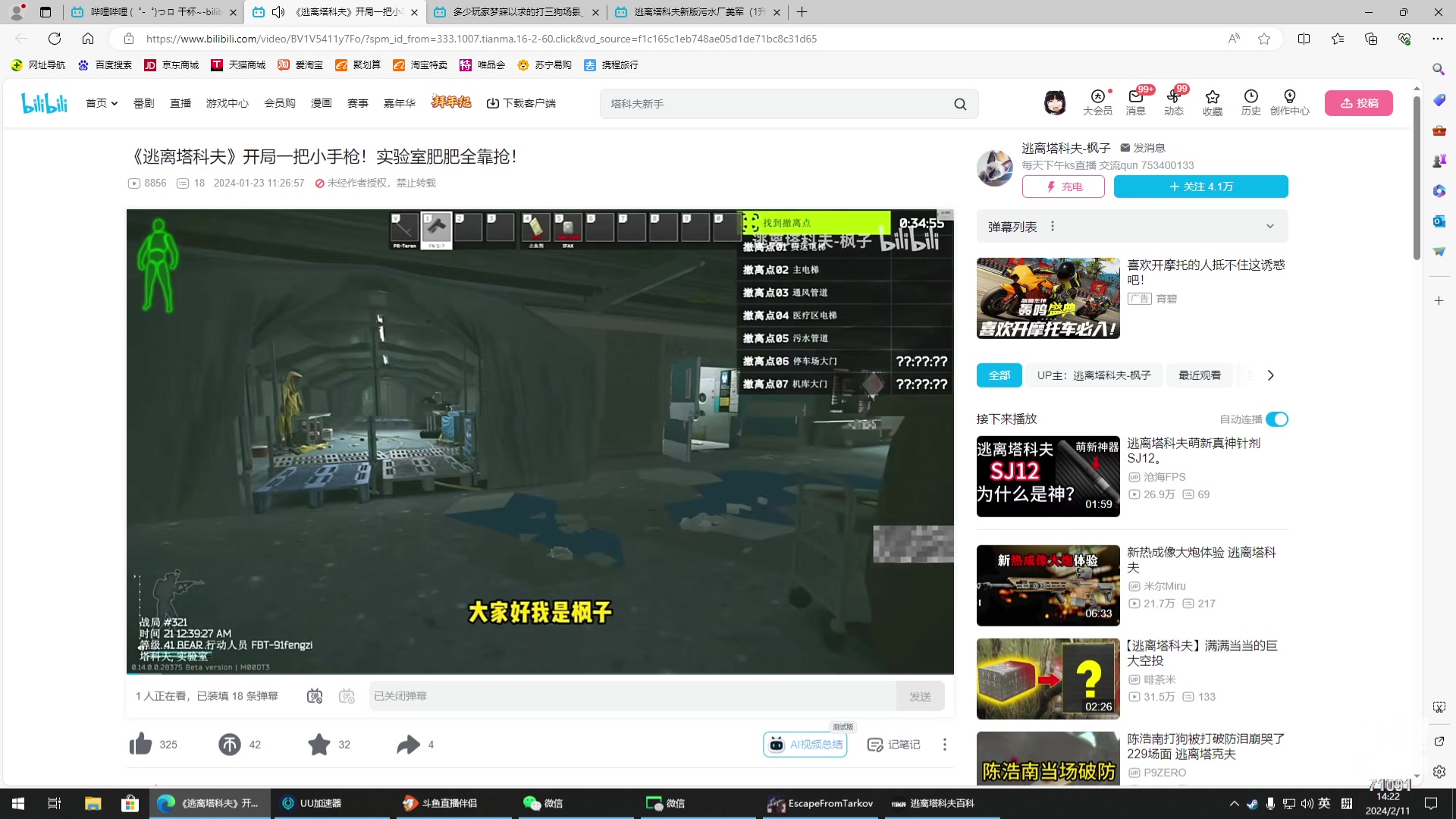Click the 发送 danmaku button

[x=920, y=696]
